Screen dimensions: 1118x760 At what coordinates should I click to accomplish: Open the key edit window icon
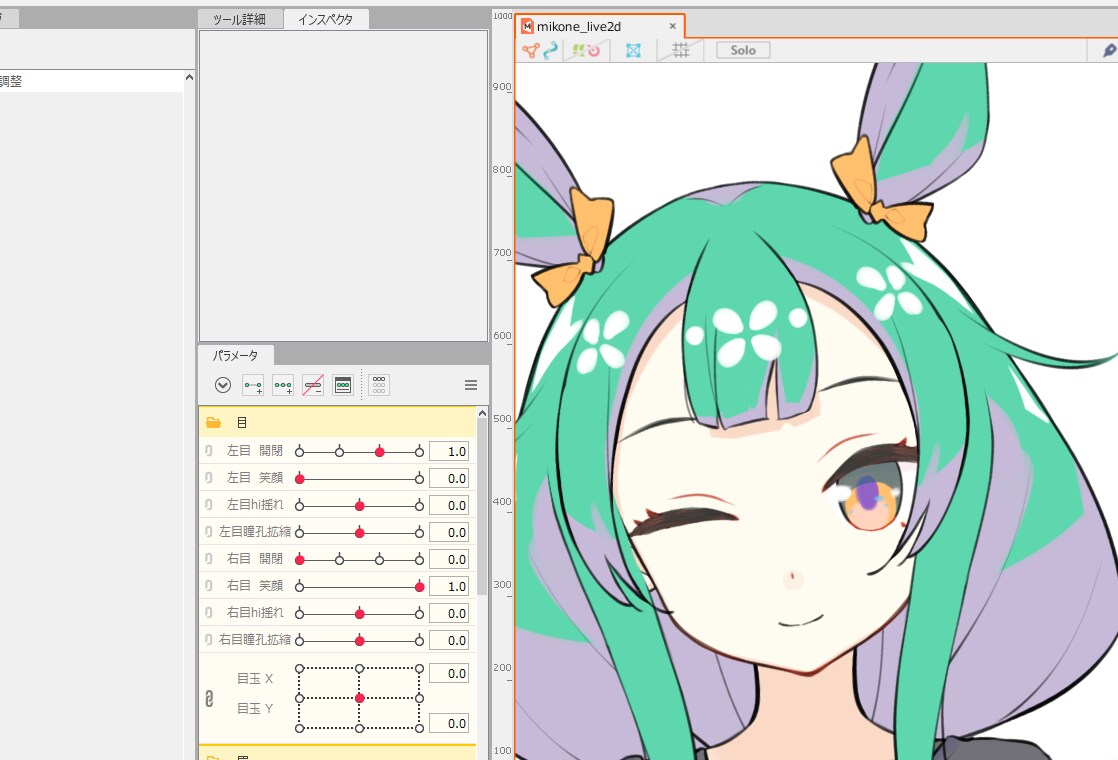coord(343,385)
